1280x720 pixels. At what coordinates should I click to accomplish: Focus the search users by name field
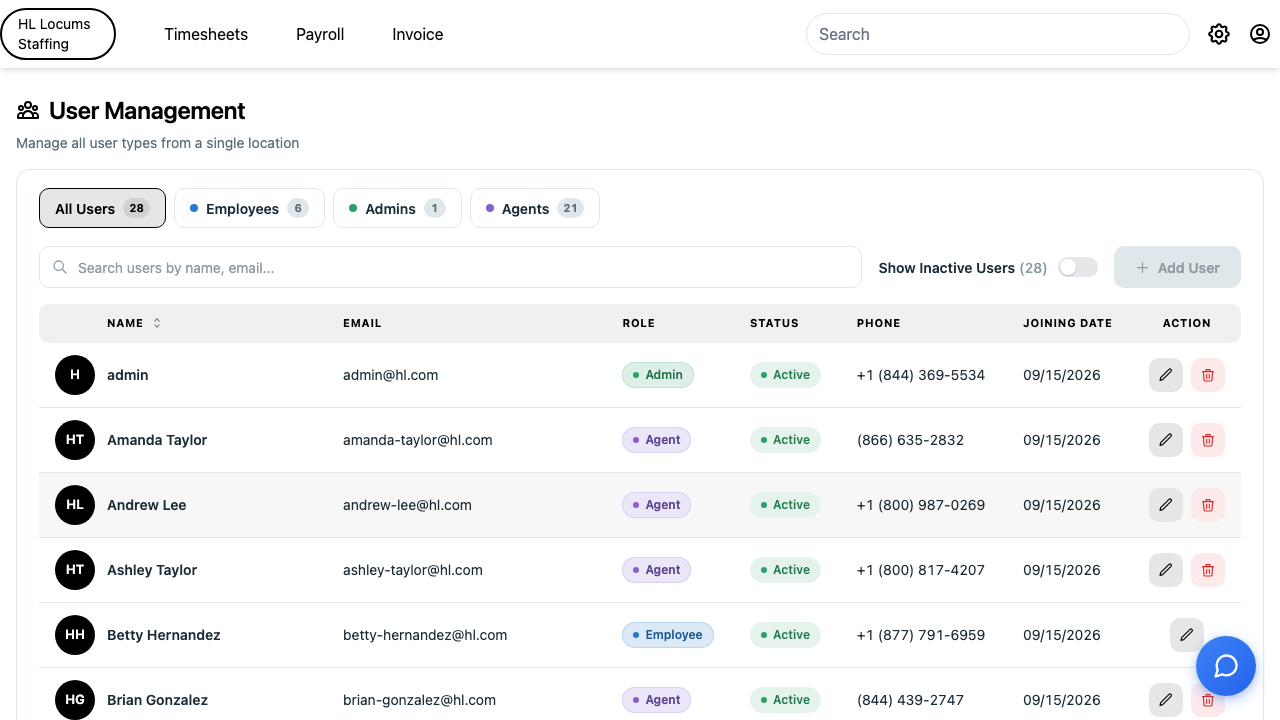[x=450, y=267]
